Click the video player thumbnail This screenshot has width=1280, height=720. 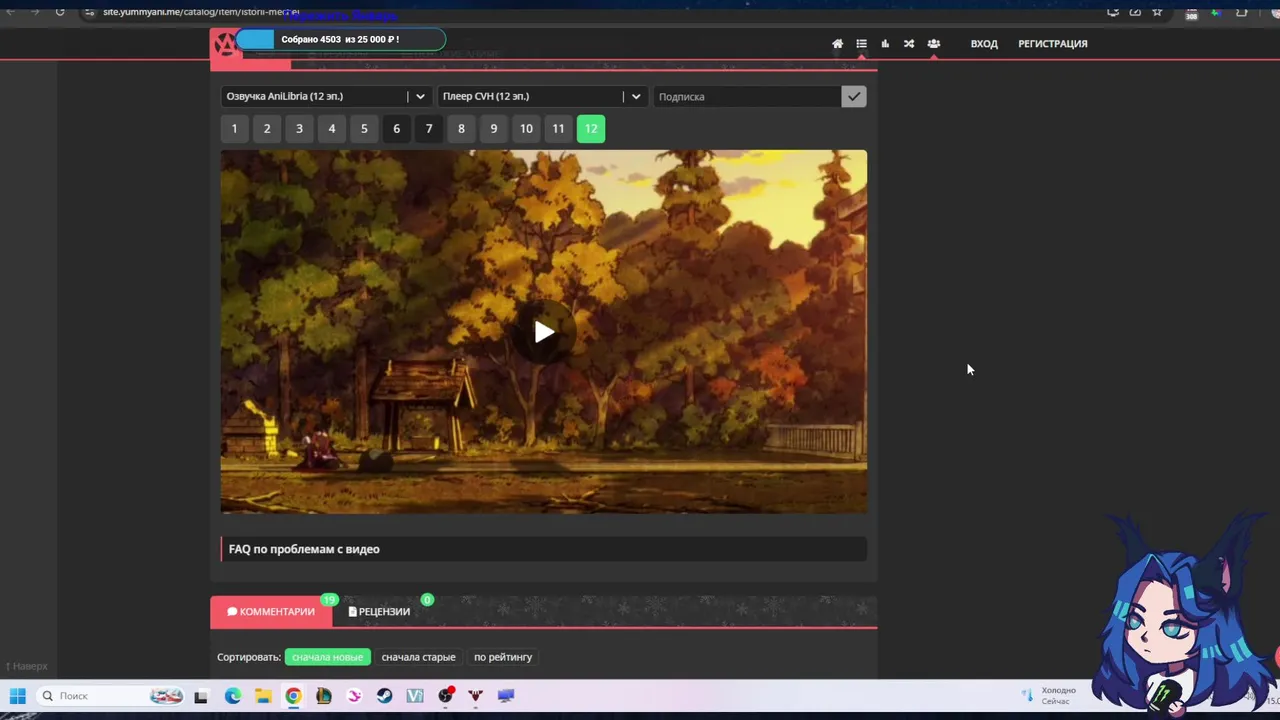pyautogui.click(x=544, y=332)
